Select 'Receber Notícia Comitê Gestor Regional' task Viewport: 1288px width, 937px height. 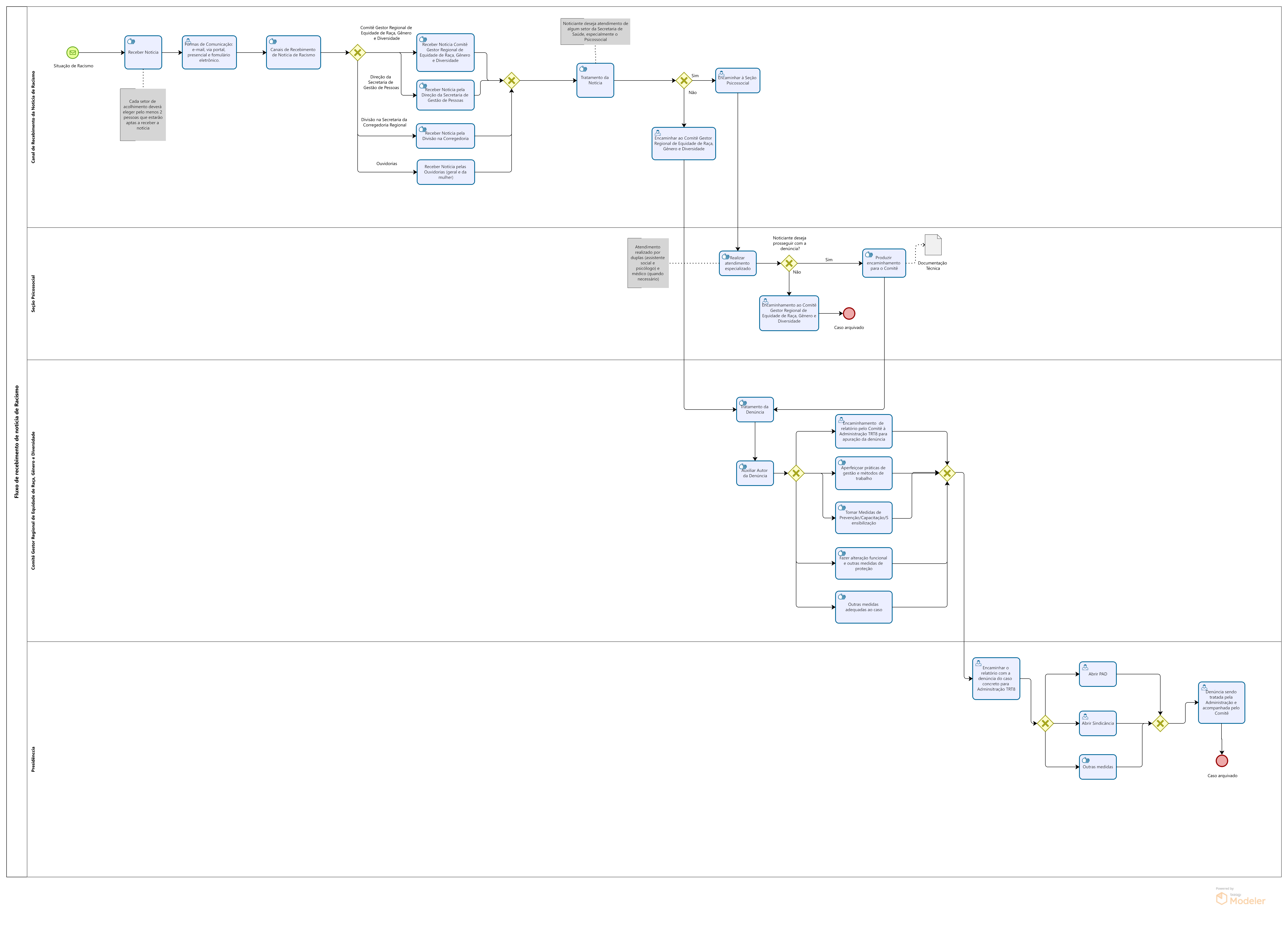tap(445, 52)
